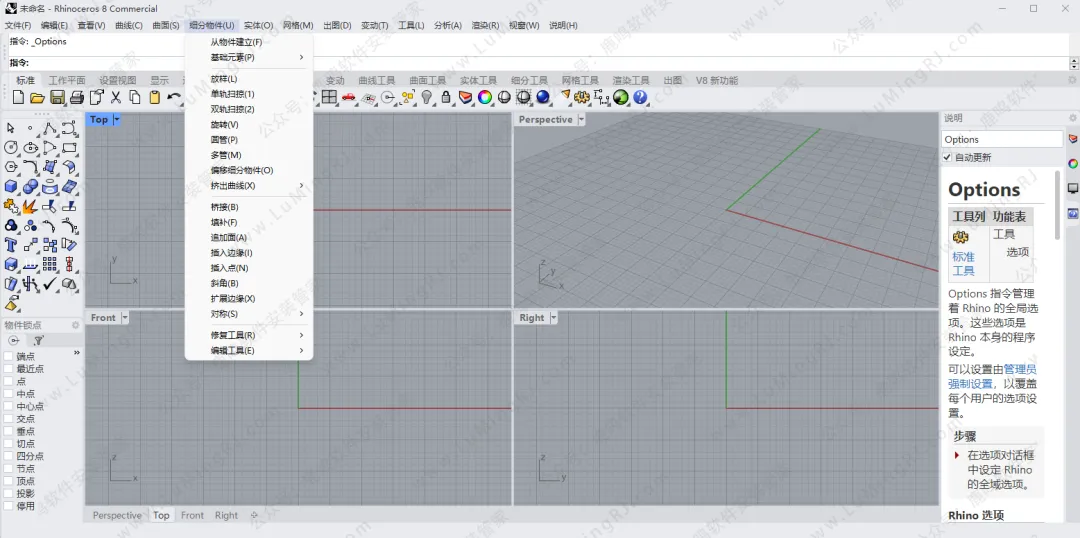Screen dimensions: 1080x538
Task: Open the Perspective viewport dropdown arrow
Action: click(x=581, y=120)
